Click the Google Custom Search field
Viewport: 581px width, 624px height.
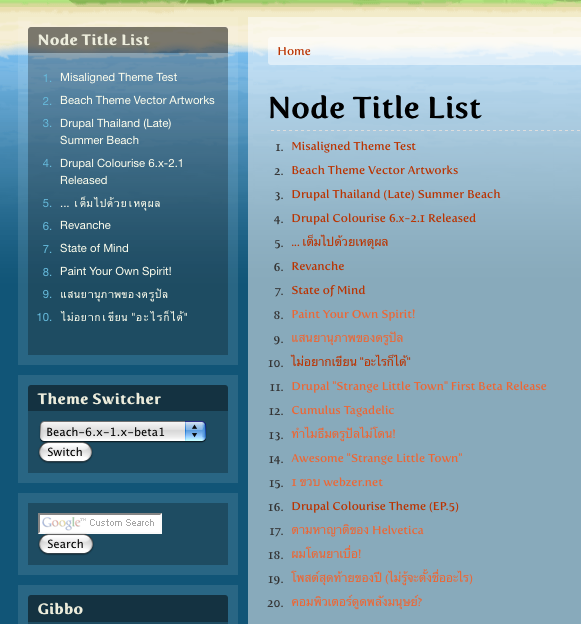[100, 523]
